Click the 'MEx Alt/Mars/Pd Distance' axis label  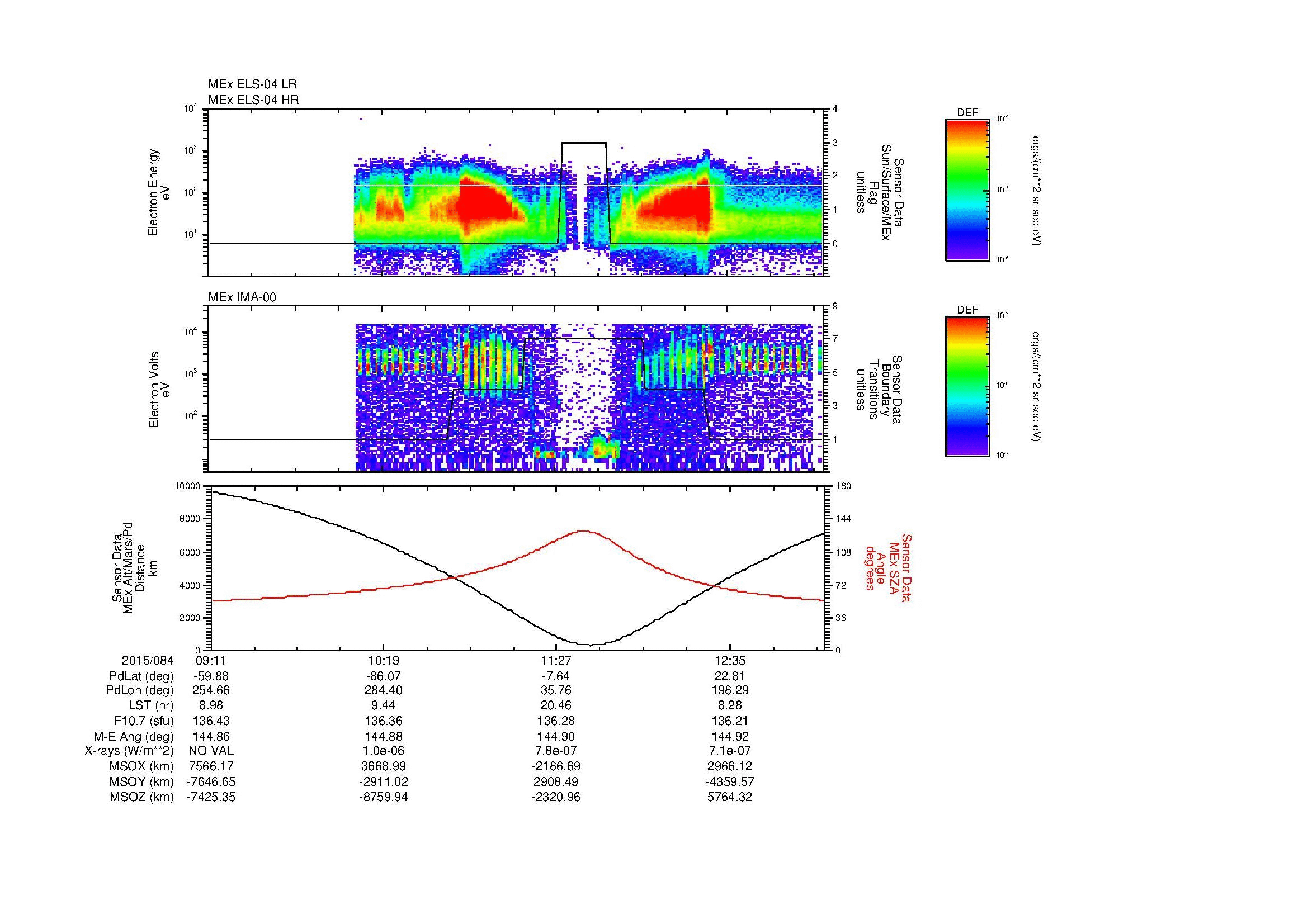135,568
